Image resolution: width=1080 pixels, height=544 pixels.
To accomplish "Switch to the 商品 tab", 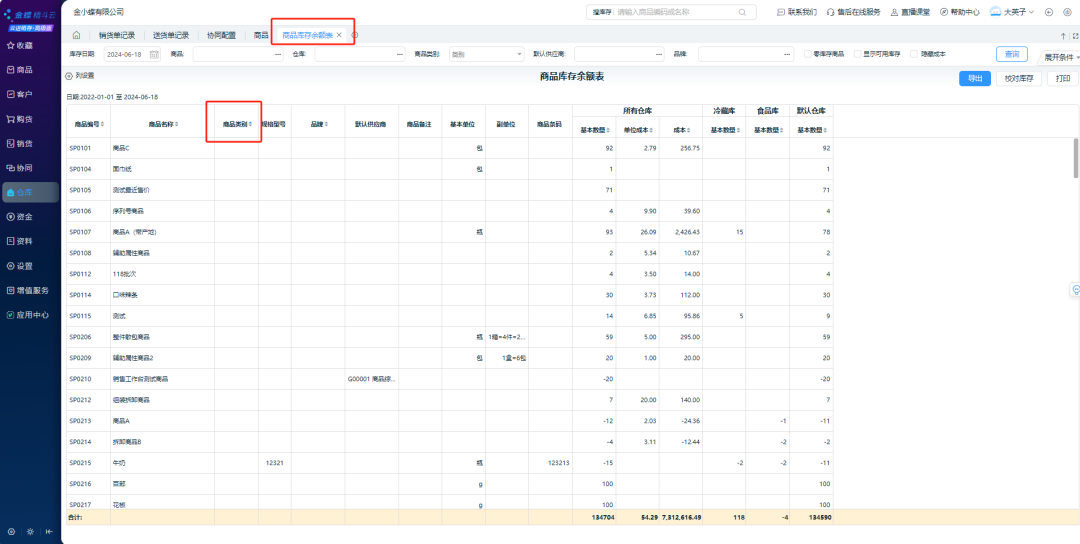I will click(x=261, y=35).
